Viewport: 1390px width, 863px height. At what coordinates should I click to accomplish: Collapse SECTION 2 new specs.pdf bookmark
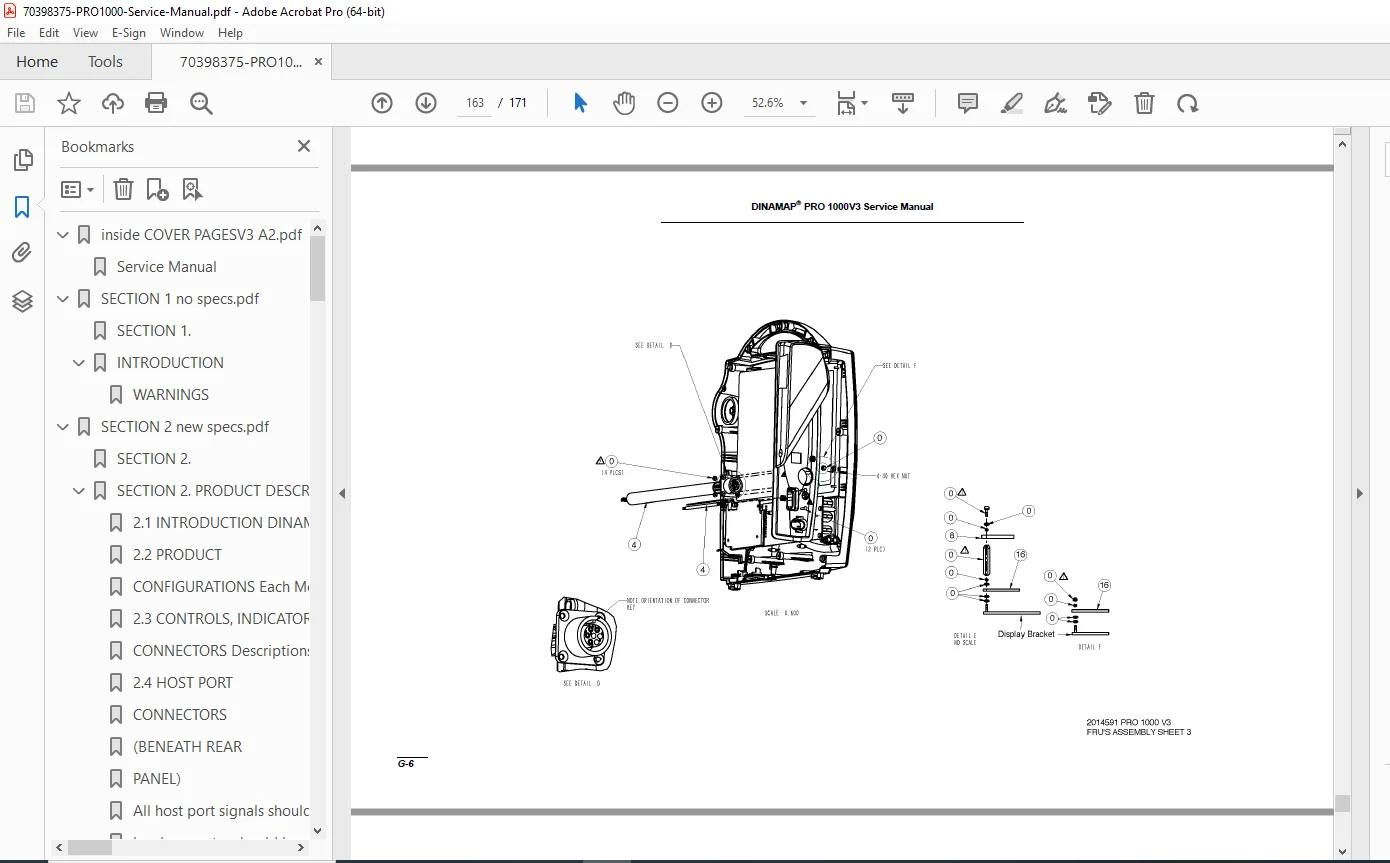[x=63, y=427]
